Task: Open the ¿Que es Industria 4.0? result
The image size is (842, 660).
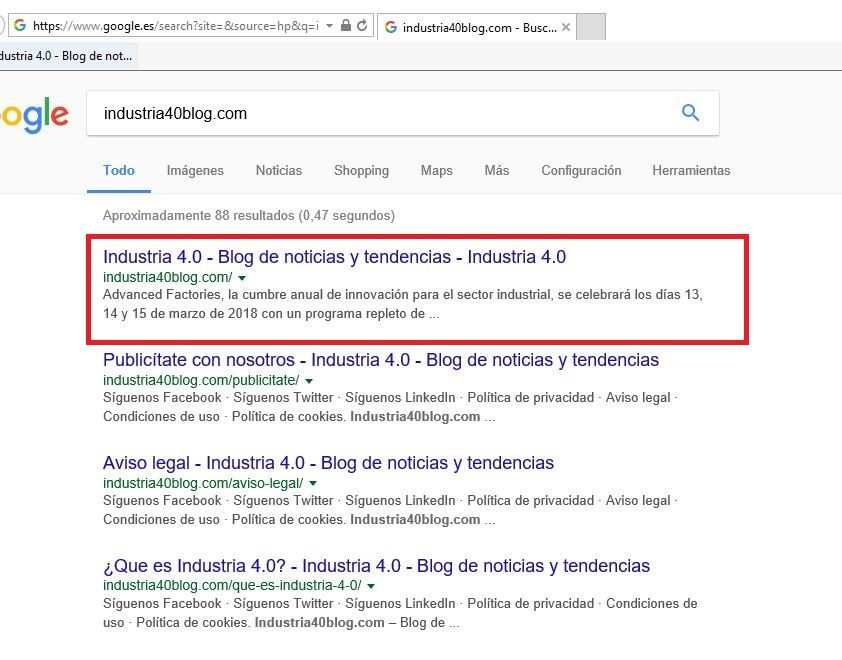Action: click(x=376, y=565)
